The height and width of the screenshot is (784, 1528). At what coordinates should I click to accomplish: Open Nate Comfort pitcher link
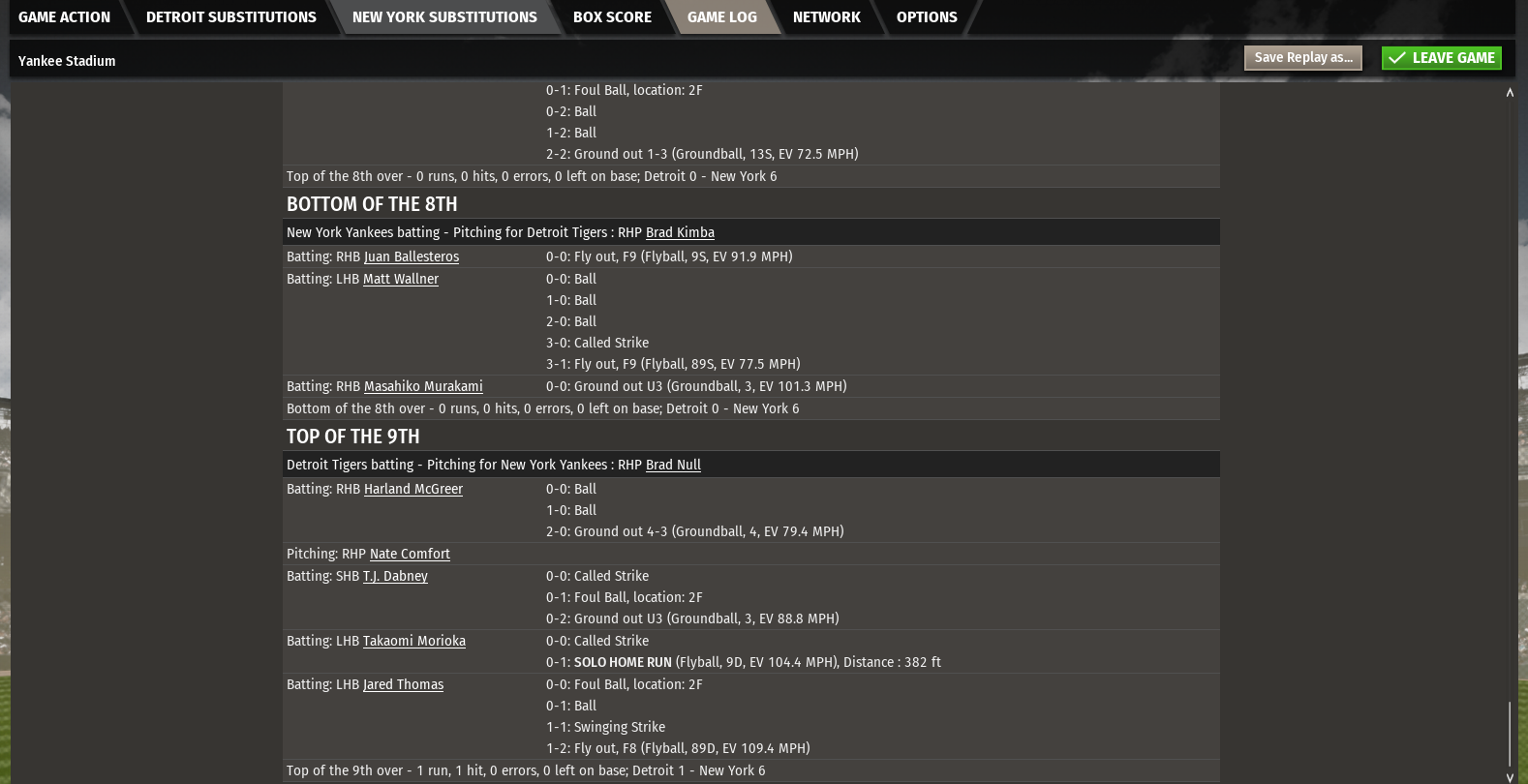click(x=410, y=554)
